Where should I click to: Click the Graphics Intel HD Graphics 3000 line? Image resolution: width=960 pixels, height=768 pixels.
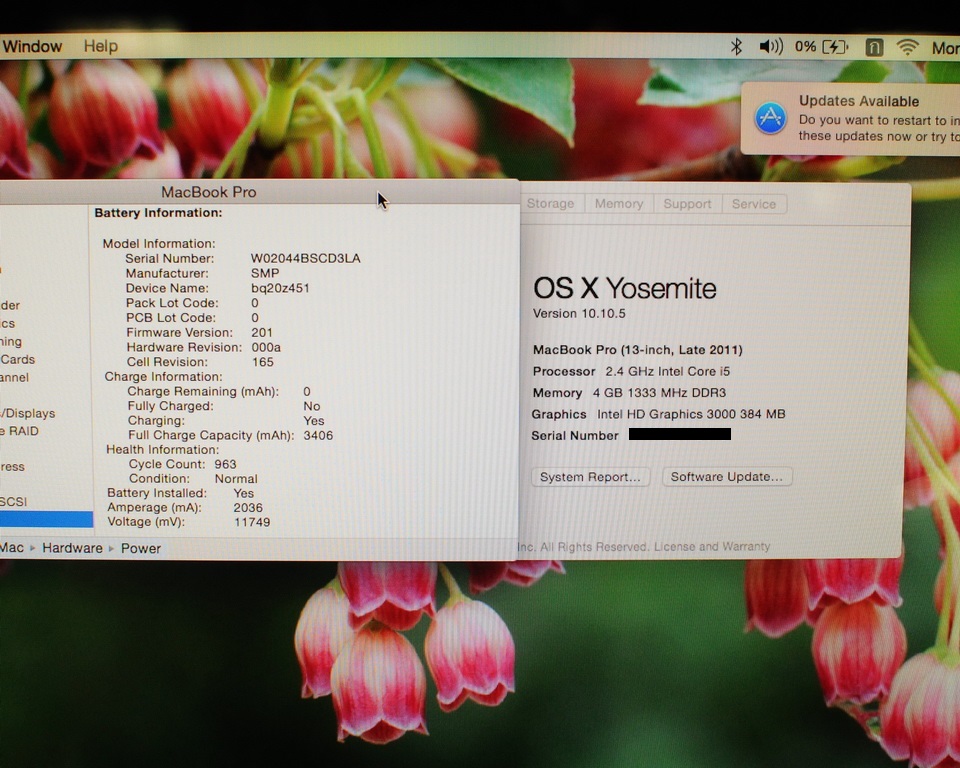pos(658,414)
